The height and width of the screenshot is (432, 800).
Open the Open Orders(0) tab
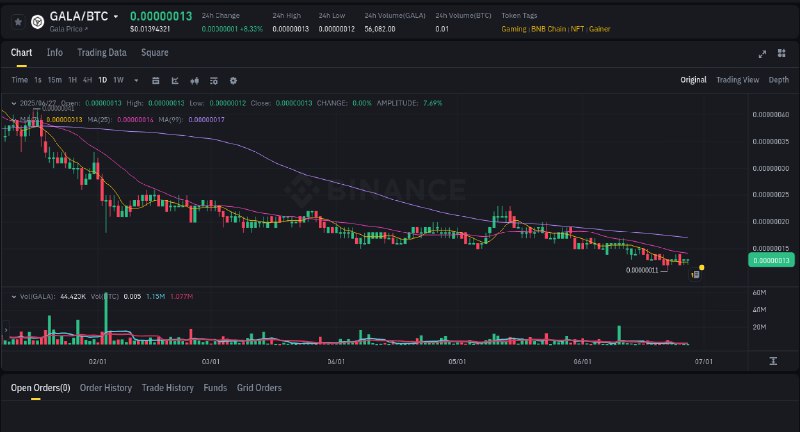pos(40,388)
